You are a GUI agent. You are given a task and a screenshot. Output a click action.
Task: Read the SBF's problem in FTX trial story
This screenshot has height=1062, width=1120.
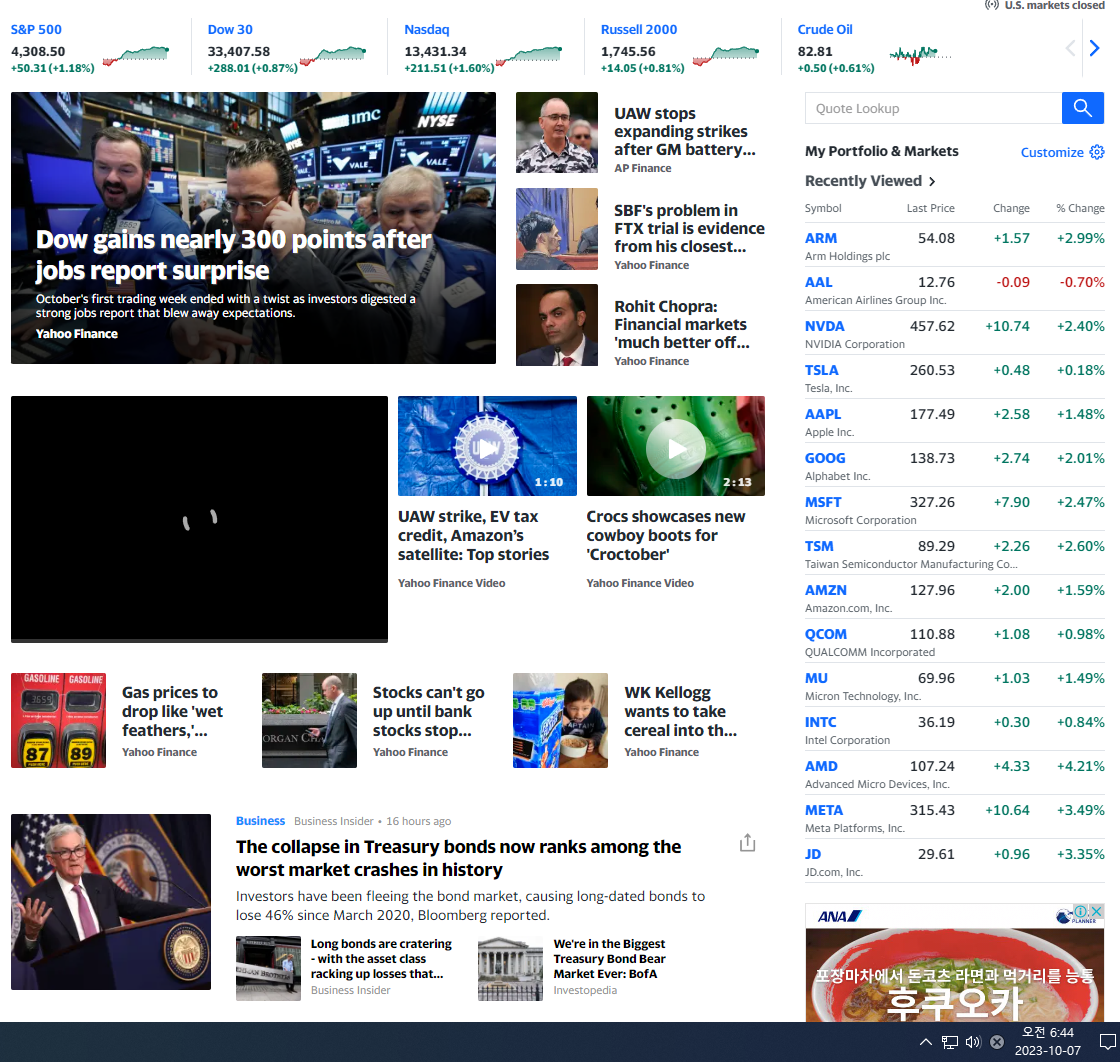tap(689, 229)
